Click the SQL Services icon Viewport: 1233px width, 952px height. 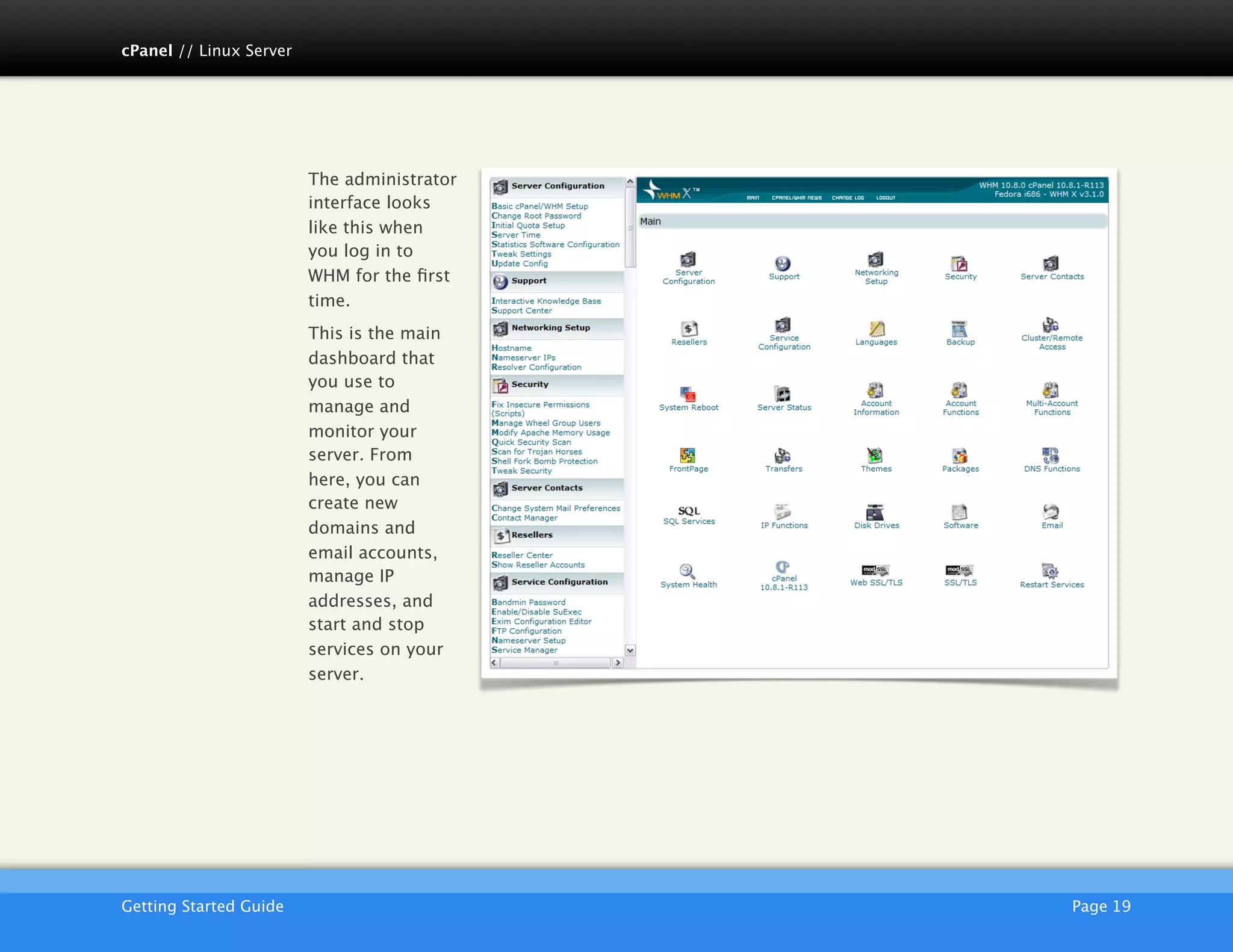click(689, 511)
